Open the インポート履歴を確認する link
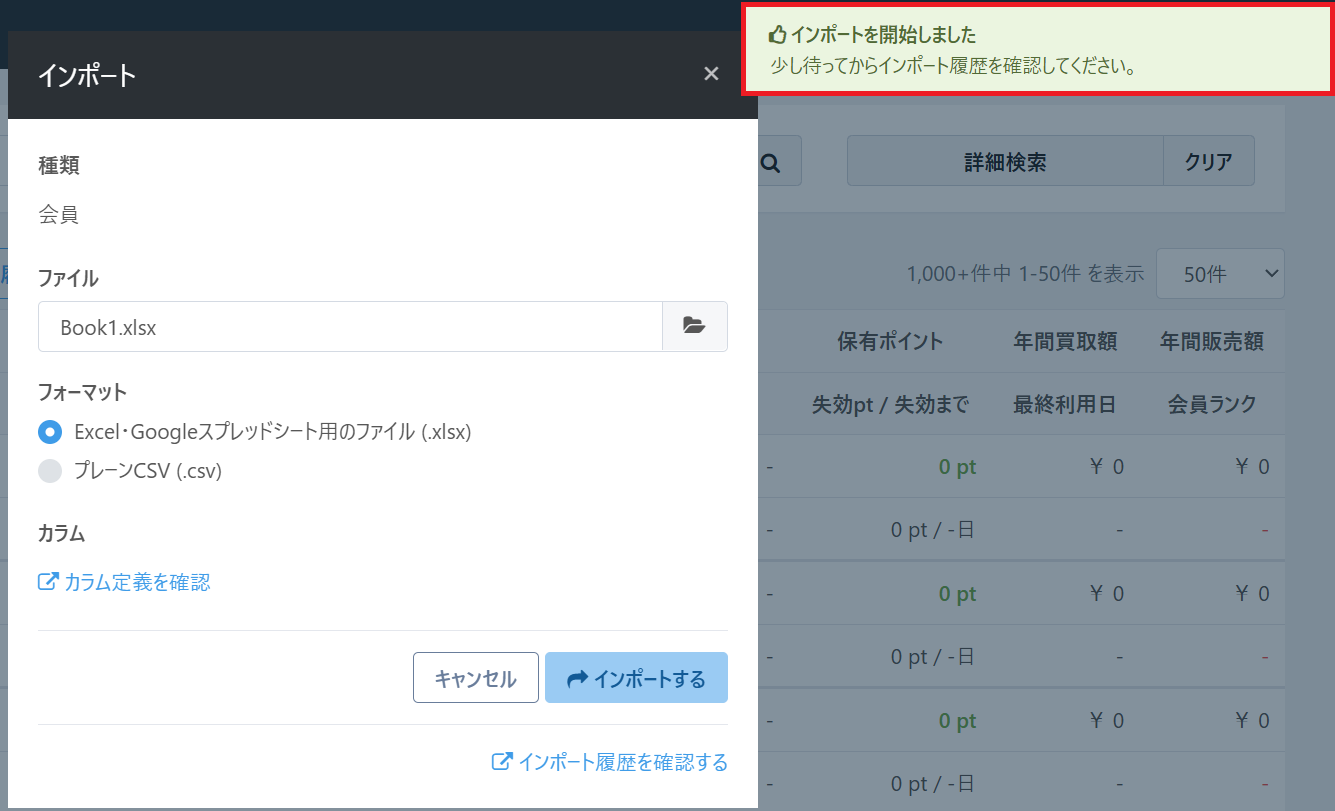The width and height of the screenshot is (1335, 811). [610, 762]
